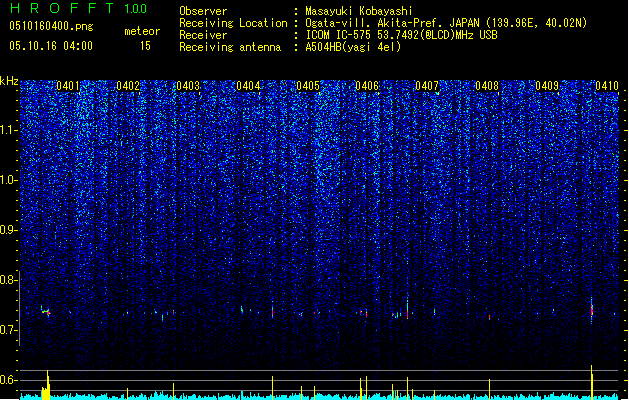
Task: Click the meteor count value 15
Action: coord(145,46)
